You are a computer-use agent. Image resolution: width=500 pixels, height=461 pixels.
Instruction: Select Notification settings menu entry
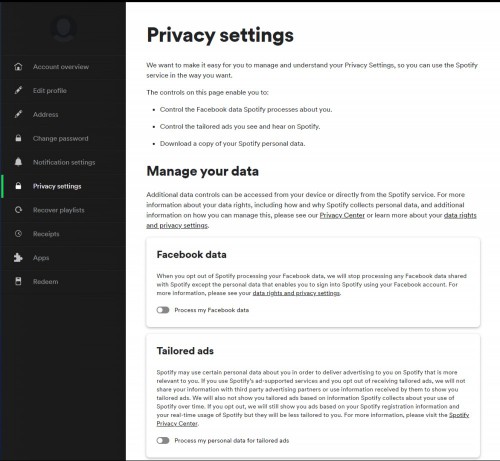click(63, 162)
